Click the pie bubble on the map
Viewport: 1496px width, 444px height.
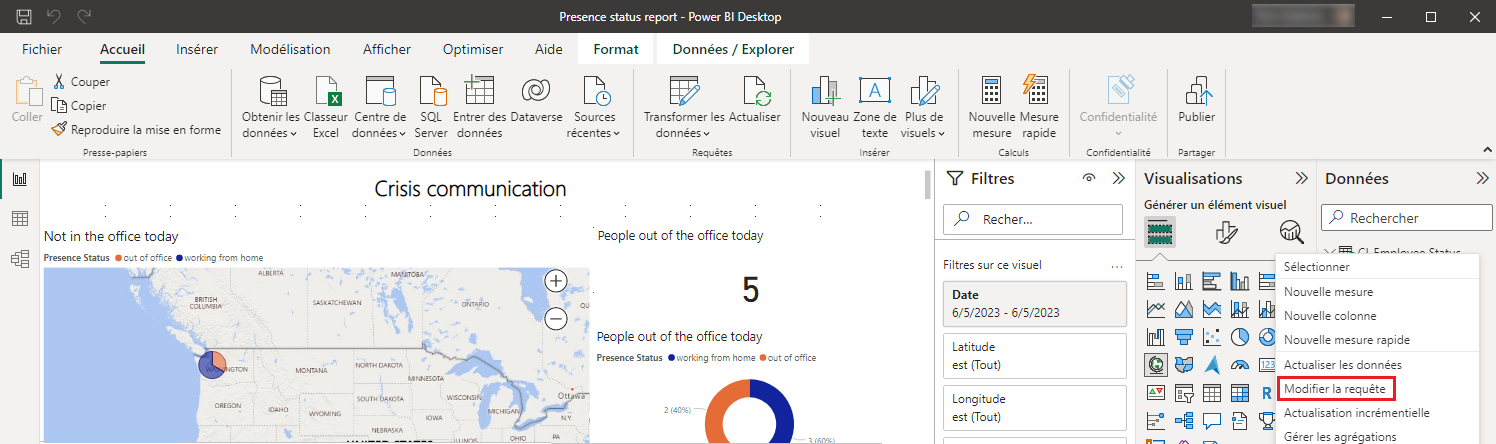click(x=214, y=365)
